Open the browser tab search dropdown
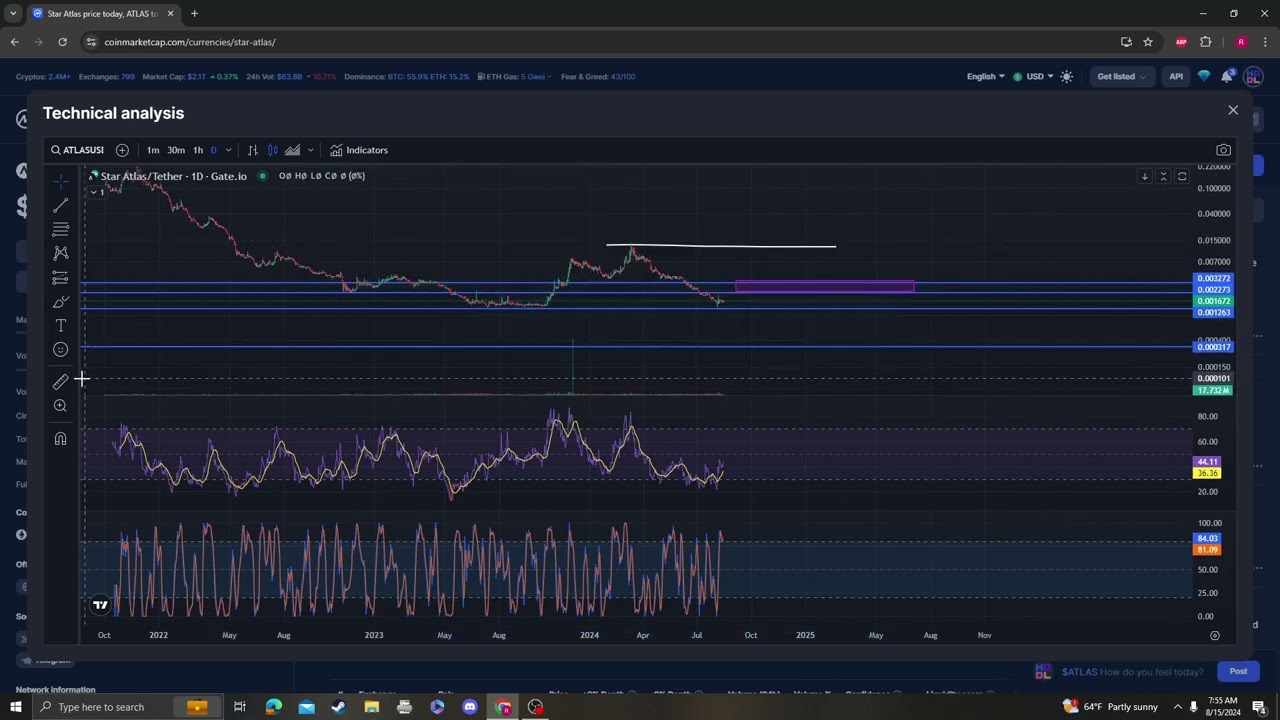This screenshot has height=720, width=1280. [x=12, y=13]
